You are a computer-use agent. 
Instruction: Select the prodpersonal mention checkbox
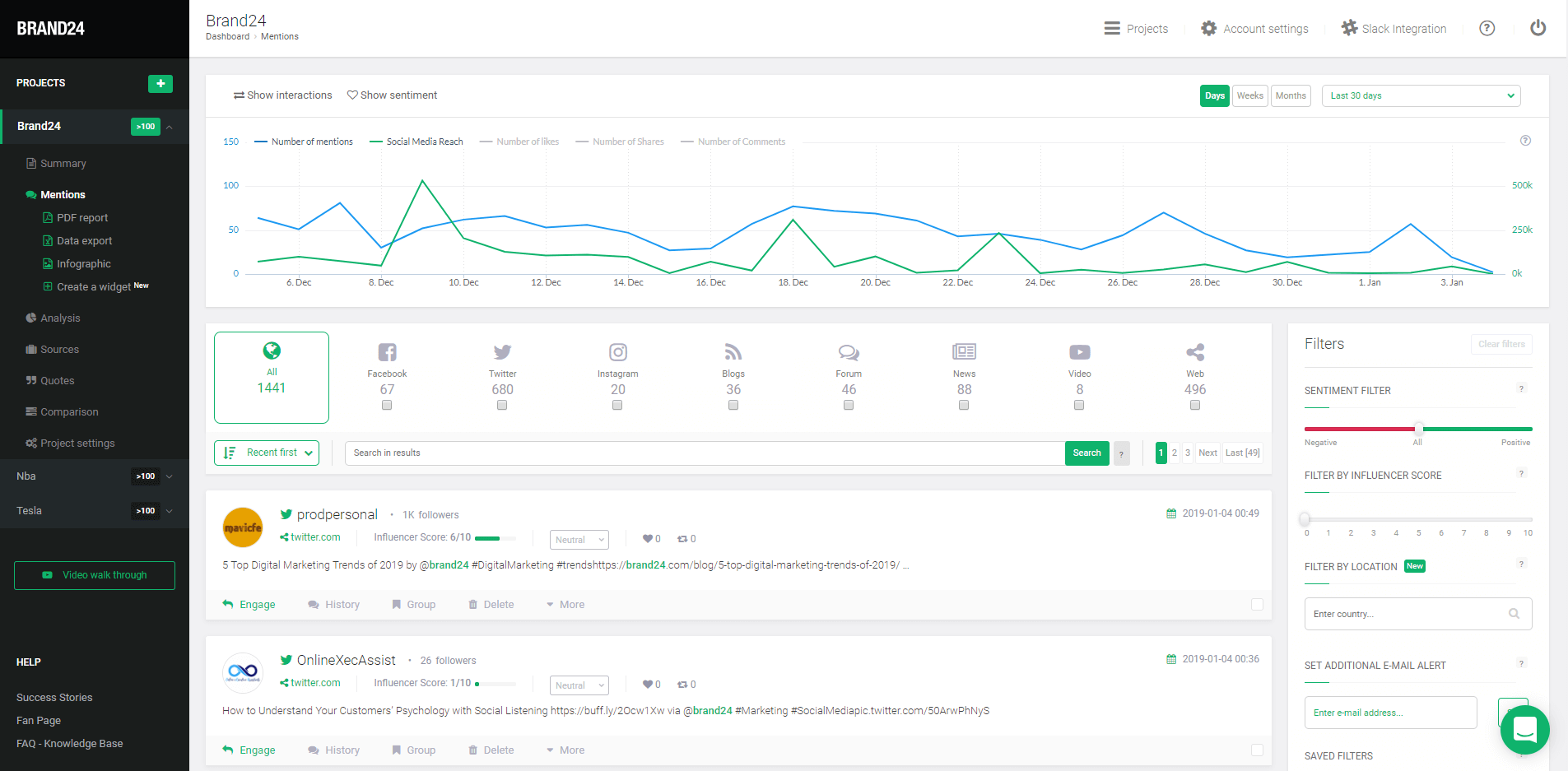pyautogui.click(x=1257, y=605)
